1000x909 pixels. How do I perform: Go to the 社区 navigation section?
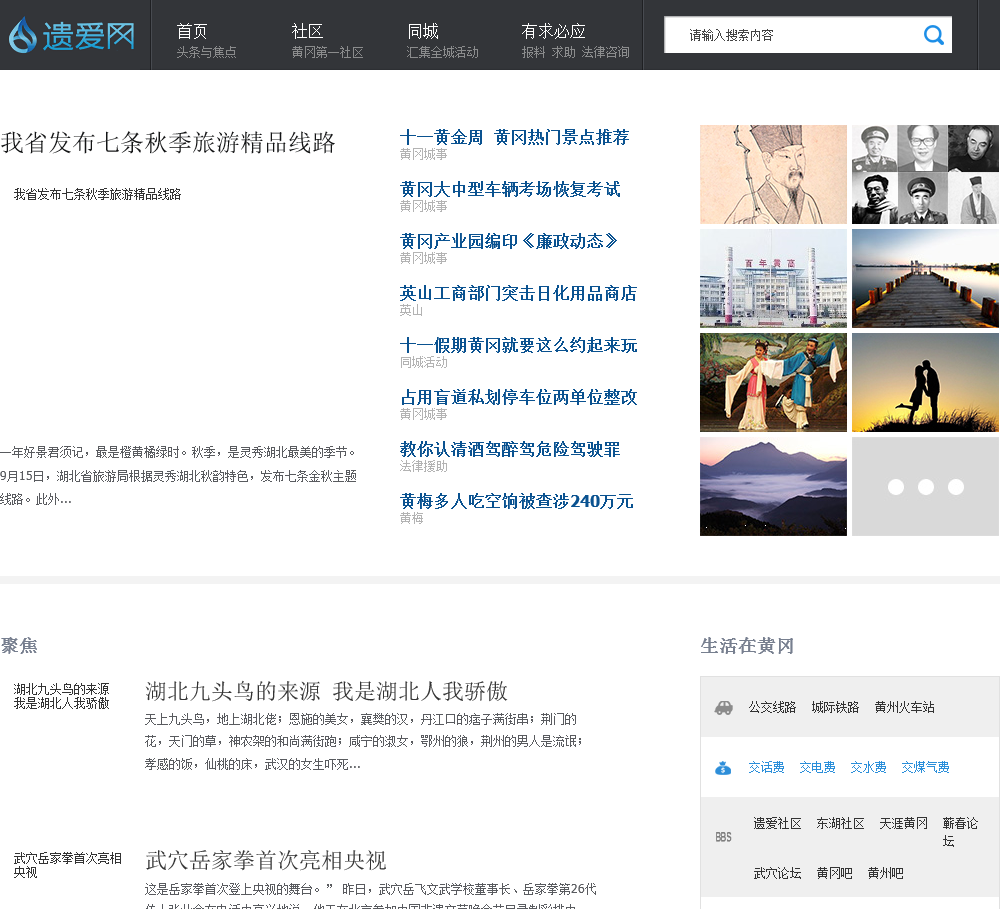point(307,31)
